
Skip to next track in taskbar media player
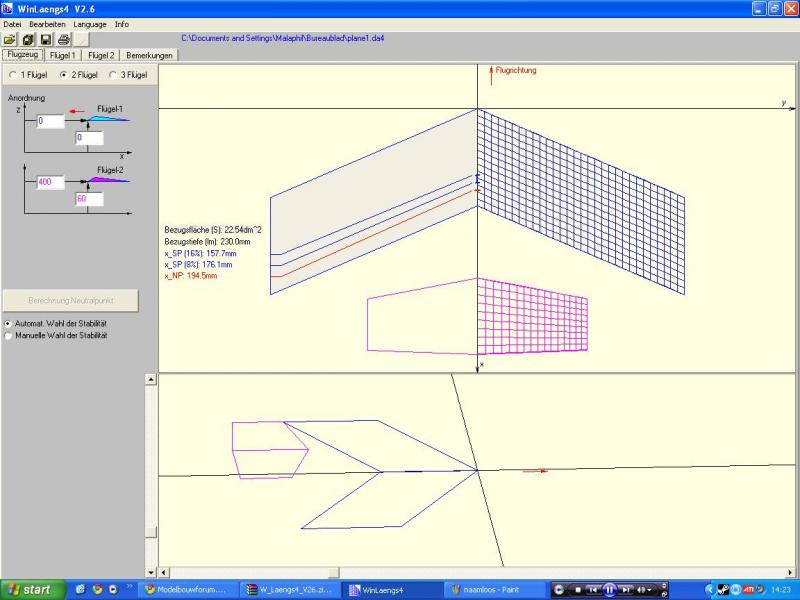click(x=626, y=590)
